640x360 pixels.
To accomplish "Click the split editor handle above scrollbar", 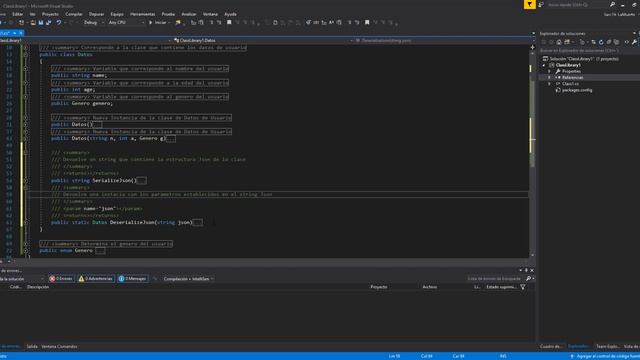I will click(x=532, y=47).
